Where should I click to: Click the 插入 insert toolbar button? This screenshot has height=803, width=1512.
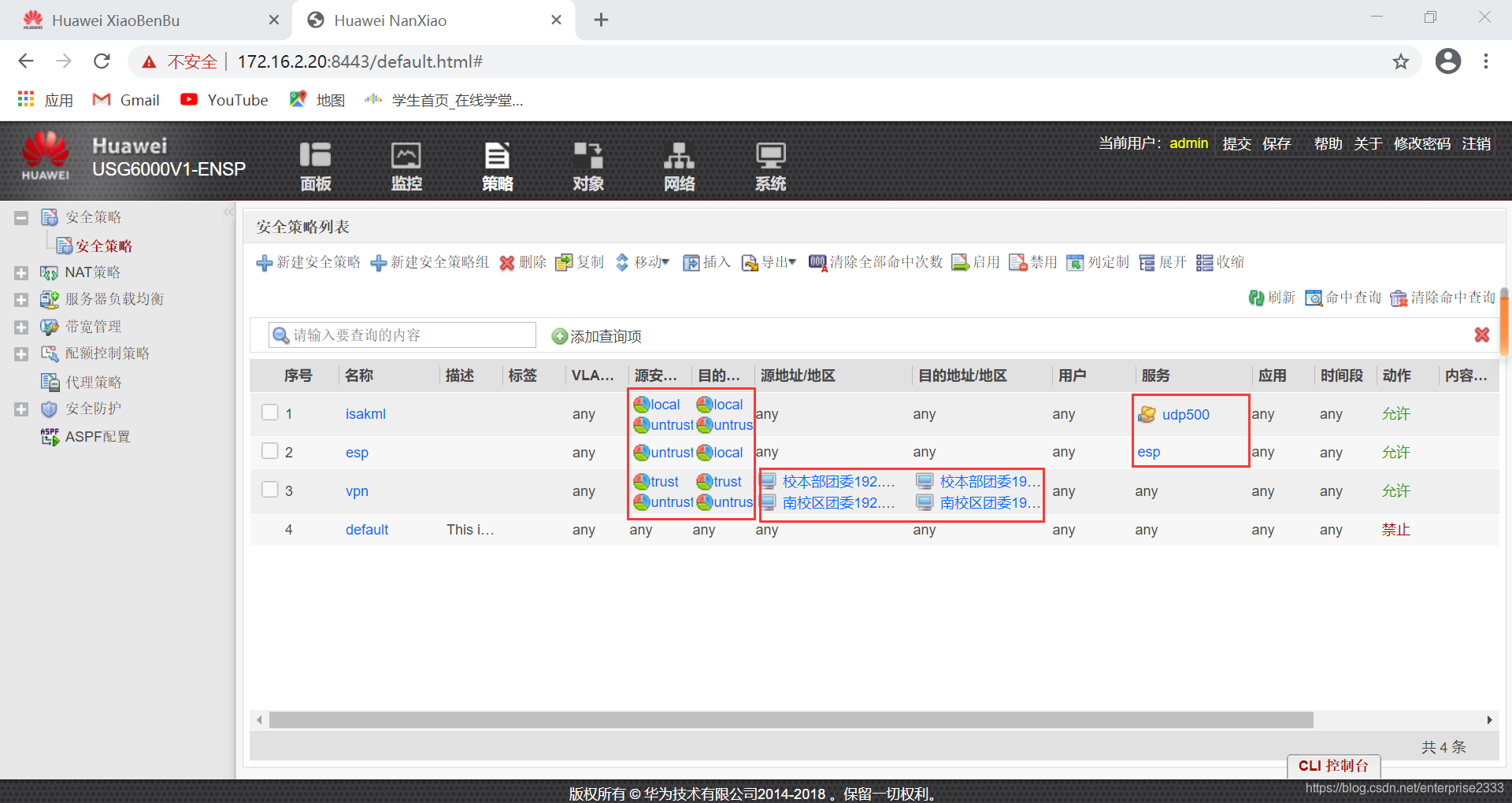[x=706, y=262]
